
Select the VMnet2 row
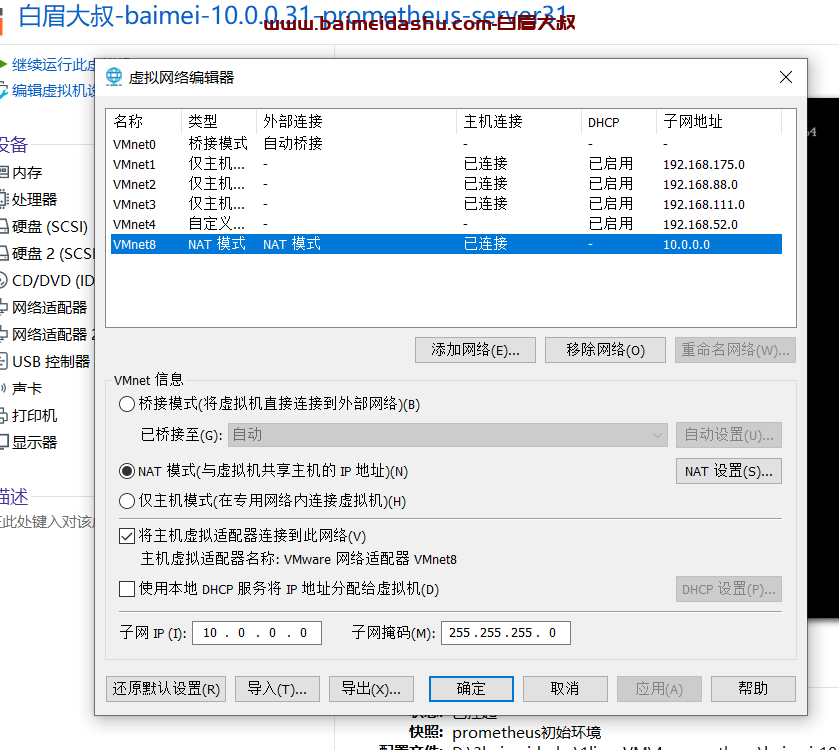(446, 184)
